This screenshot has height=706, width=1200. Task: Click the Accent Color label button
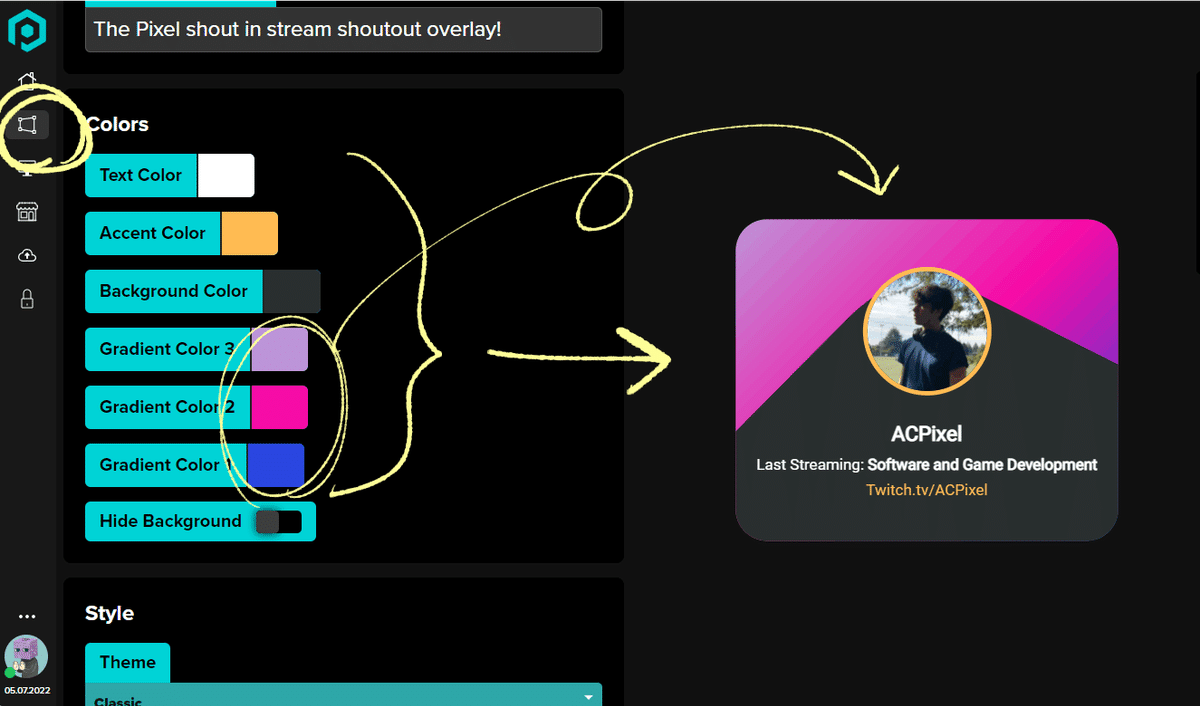pyautogui.click(x=153, y=233)
